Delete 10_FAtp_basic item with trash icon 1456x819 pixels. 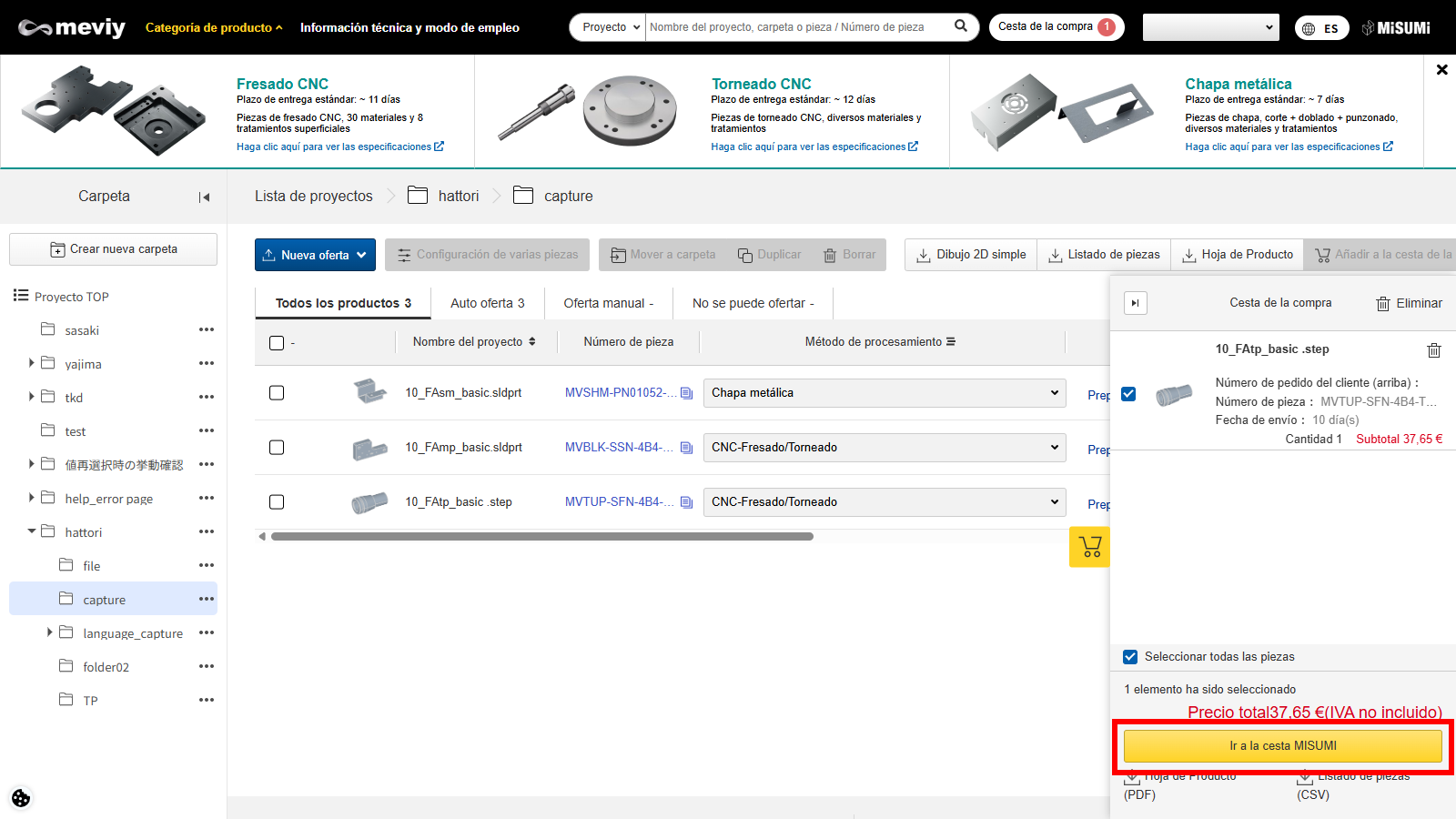1433,350
